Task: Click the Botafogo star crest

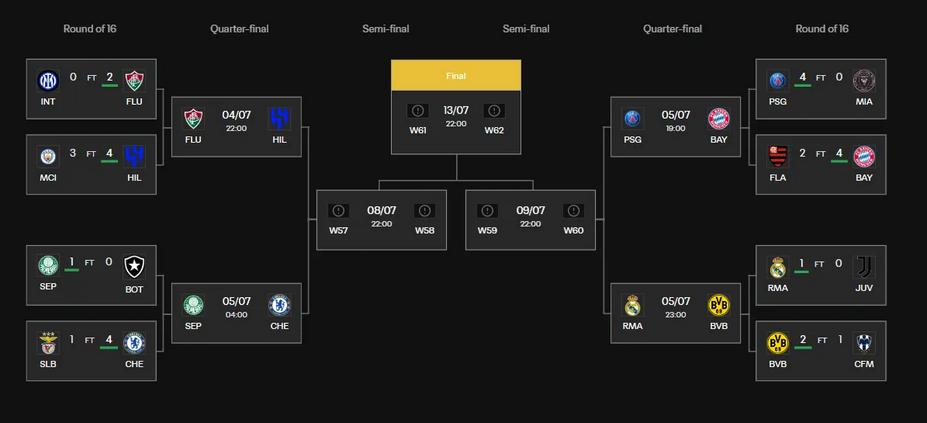Action: (134, 267)
